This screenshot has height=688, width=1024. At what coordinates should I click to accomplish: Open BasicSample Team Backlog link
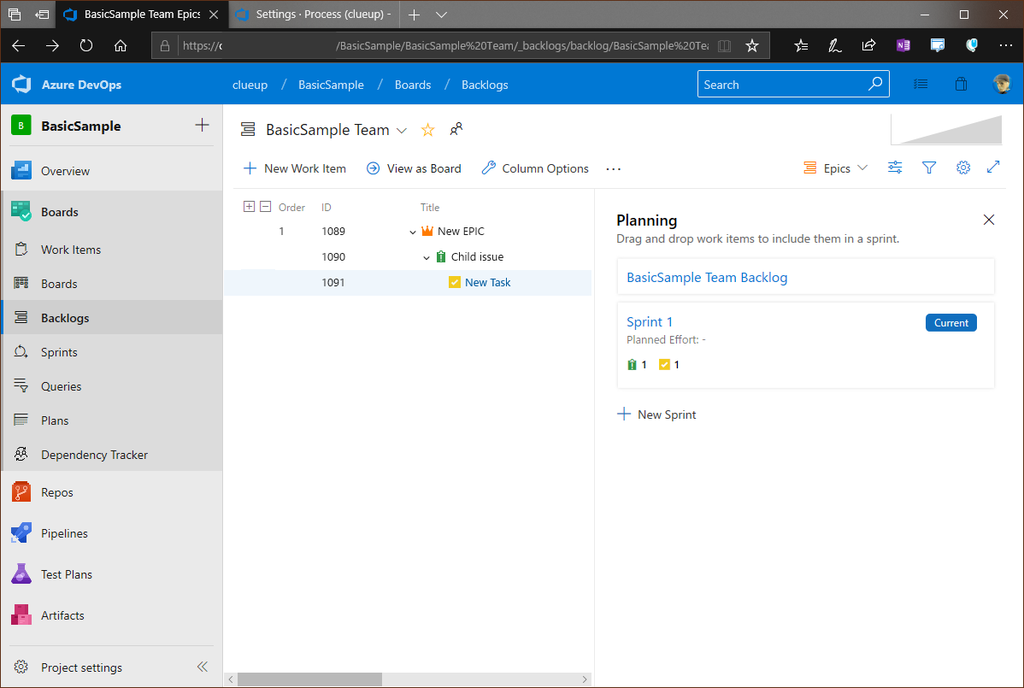pyautogui.click(x=707, y=277)
